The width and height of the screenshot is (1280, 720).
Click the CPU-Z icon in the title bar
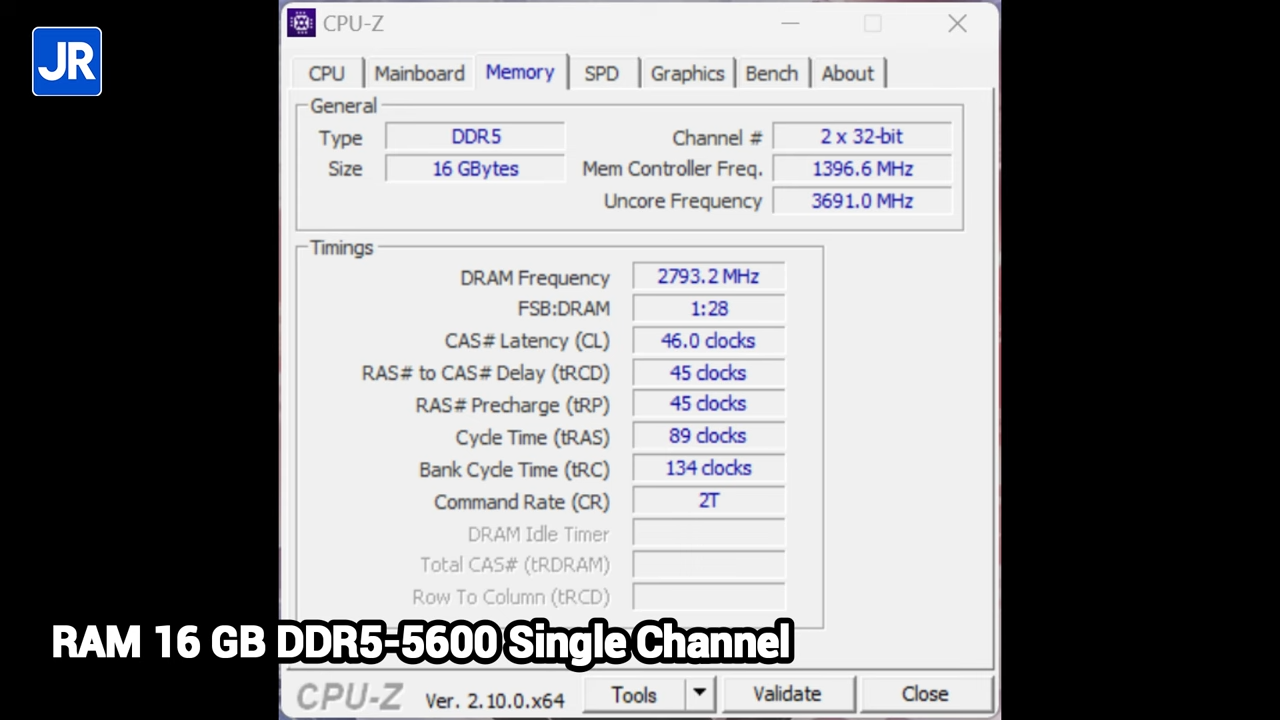tap(301, 23)
